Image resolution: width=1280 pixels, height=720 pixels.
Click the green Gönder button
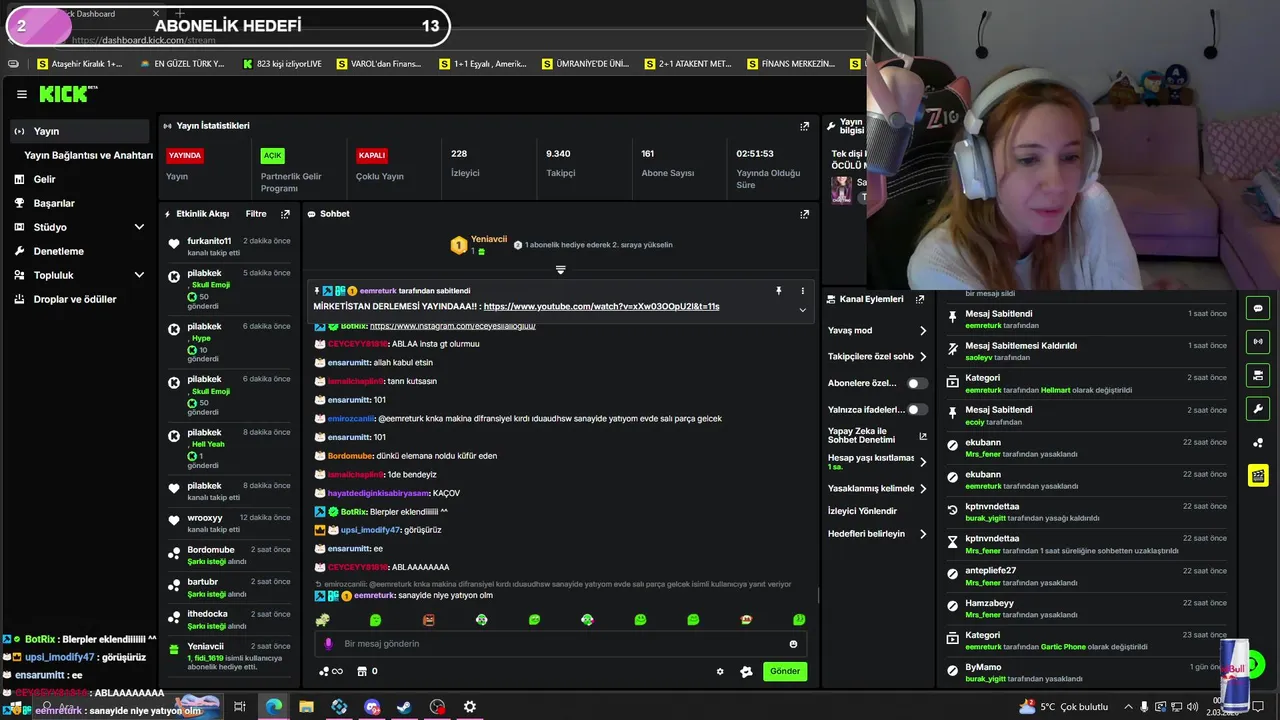click(x=785, y=671)
